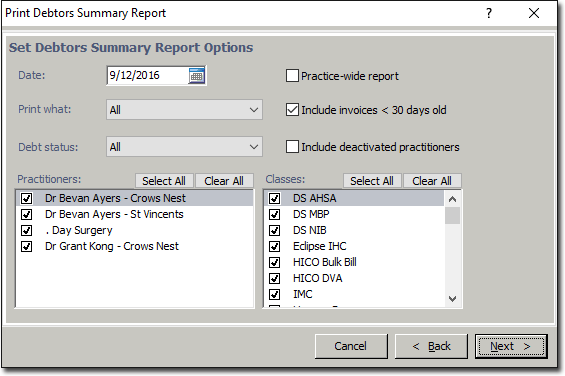565x376 pixels.
Task: Click the scroll down arrow in Classes list
Action: point(453,299)
